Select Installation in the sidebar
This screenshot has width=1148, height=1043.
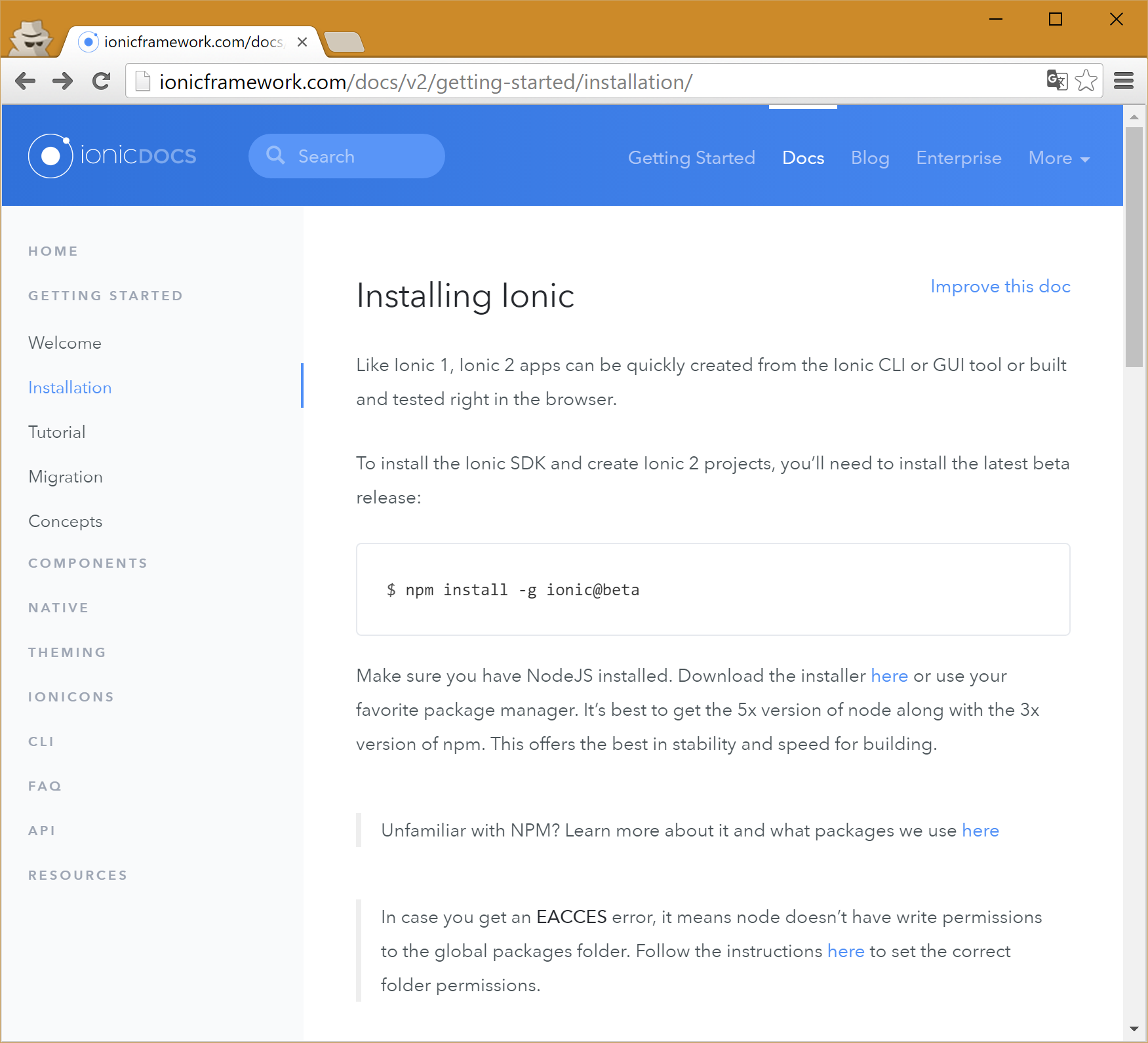tap(69, 387)
